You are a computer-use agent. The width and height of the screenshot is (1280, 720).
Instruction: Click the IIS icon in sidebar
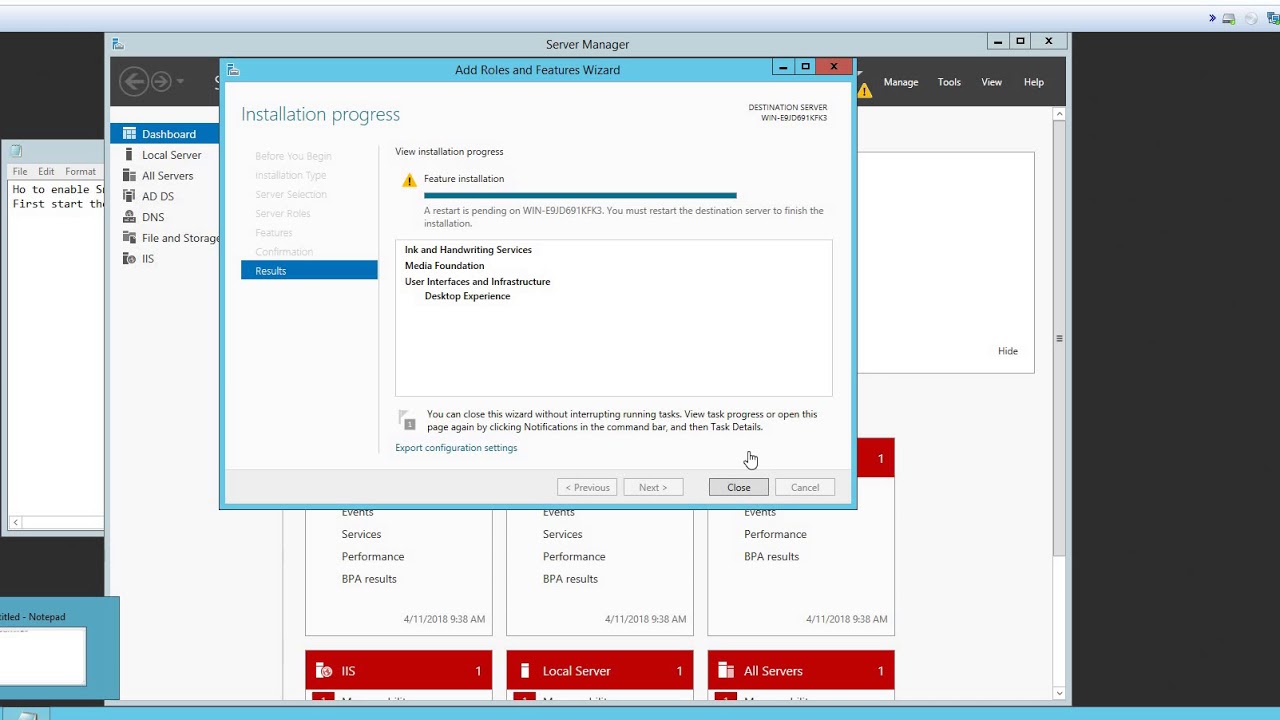pos(129,258)
